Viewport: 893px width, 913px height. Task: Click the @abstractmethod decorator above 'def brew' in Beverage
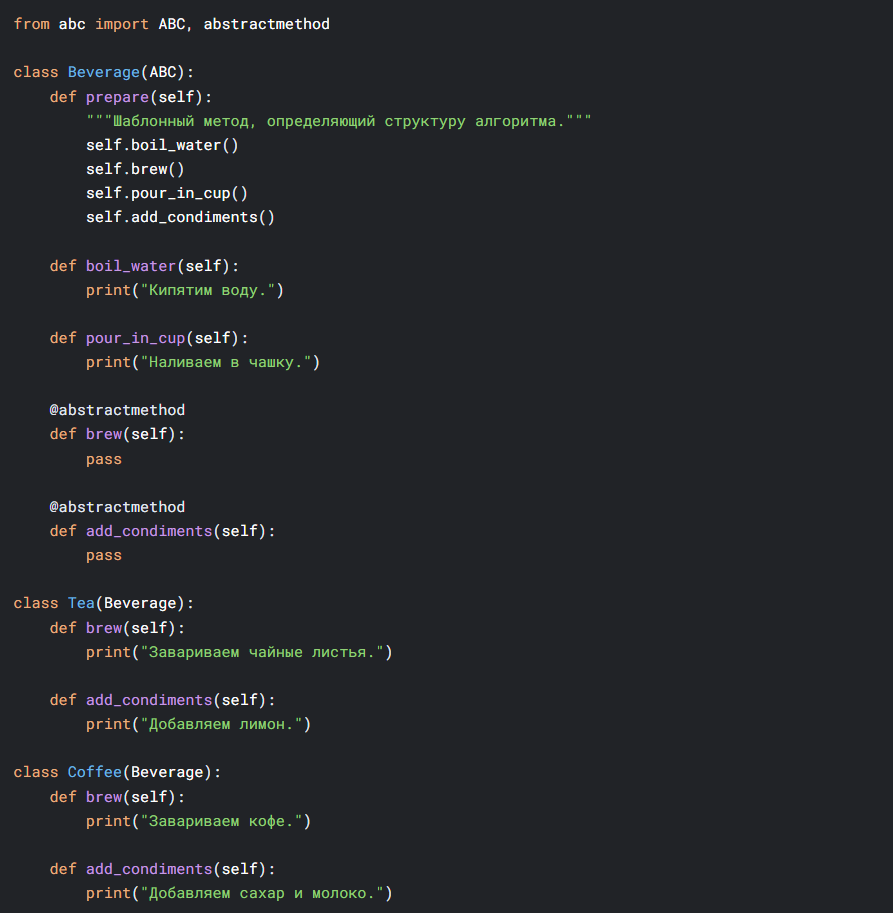[x=117, y=411]
